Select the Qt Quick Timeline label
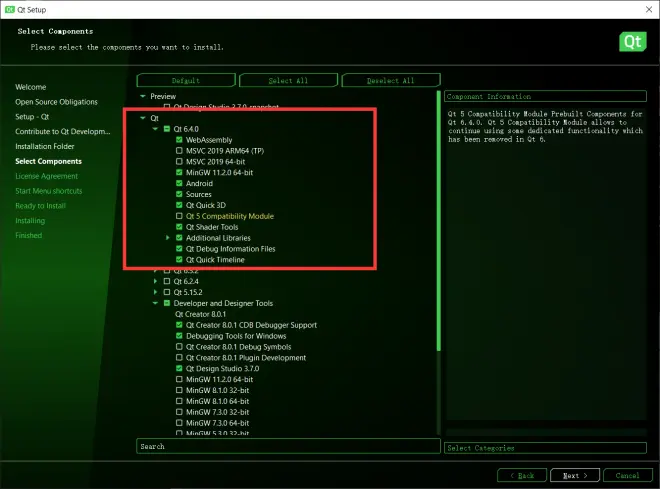Screen dimensions: 660x489 pyautogui.click(x=215, y=260)
